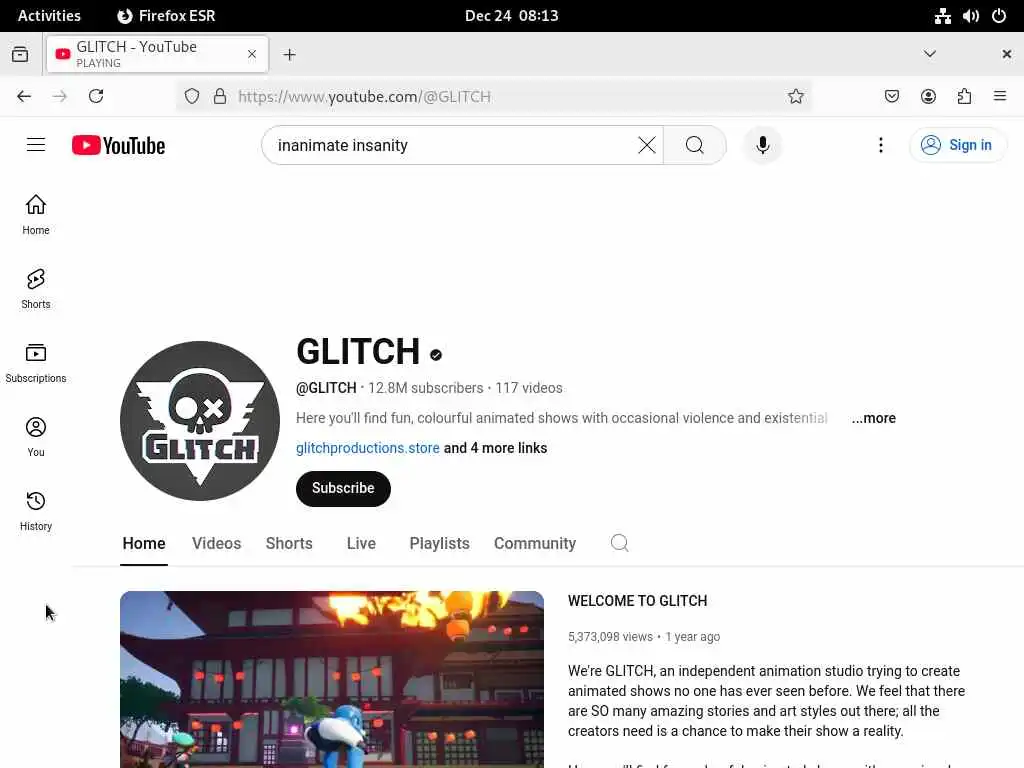Viewport: 1024px width, 768px height.
Task: Click the magnifier search button
Action: coord(694,145)
